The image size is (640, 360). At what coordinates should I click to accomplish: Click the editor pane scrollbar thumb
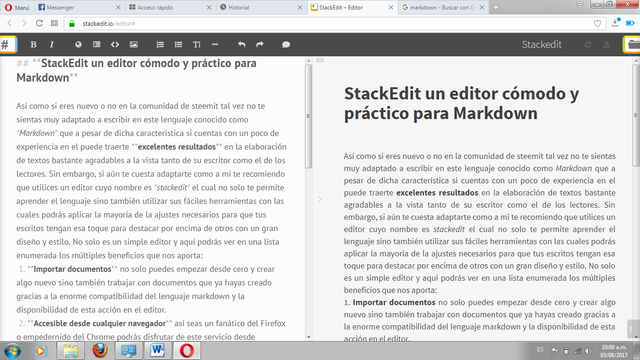click(x=309, y=116)
